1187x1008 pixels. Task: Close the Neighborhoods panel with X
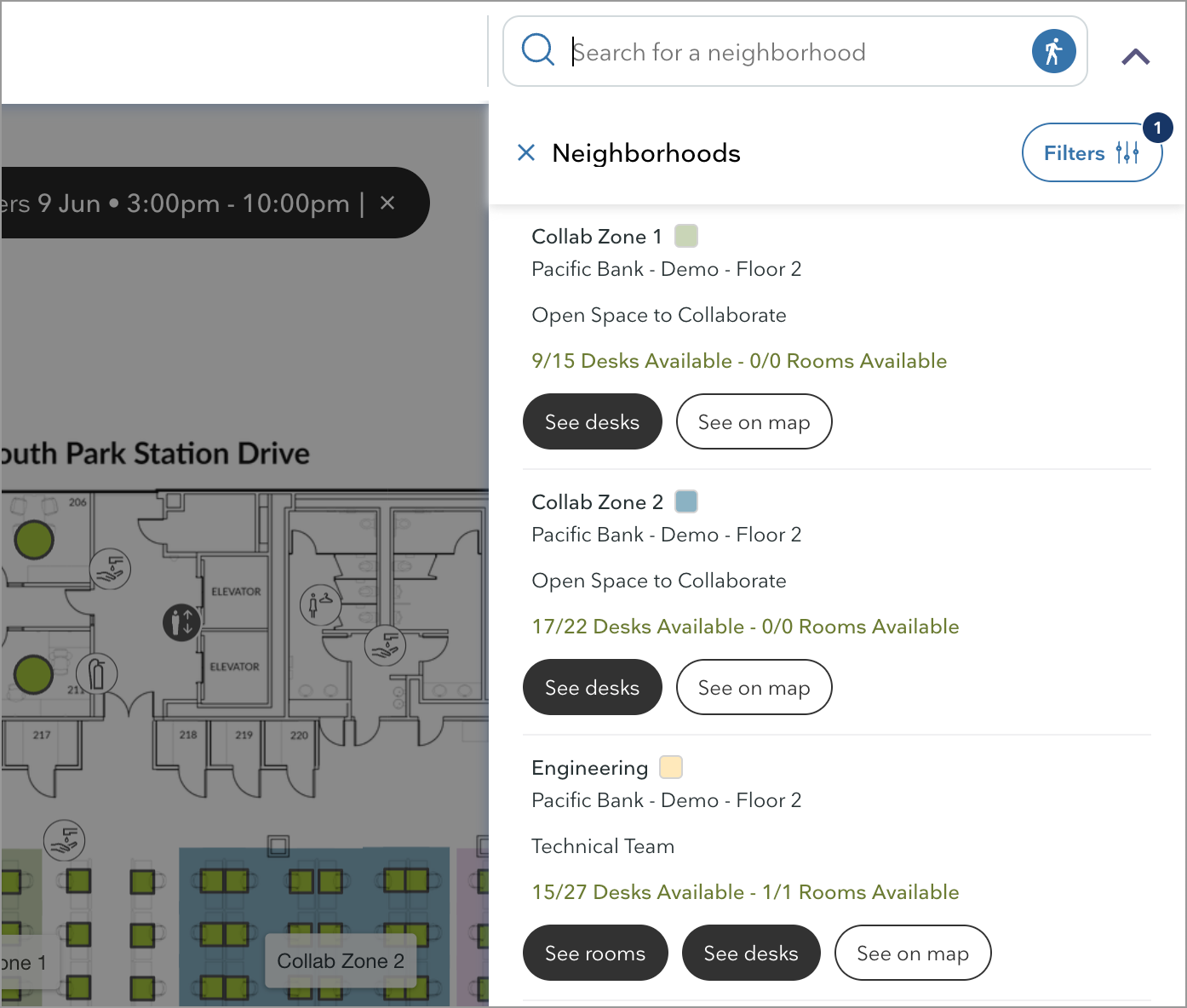coord(526,152)
